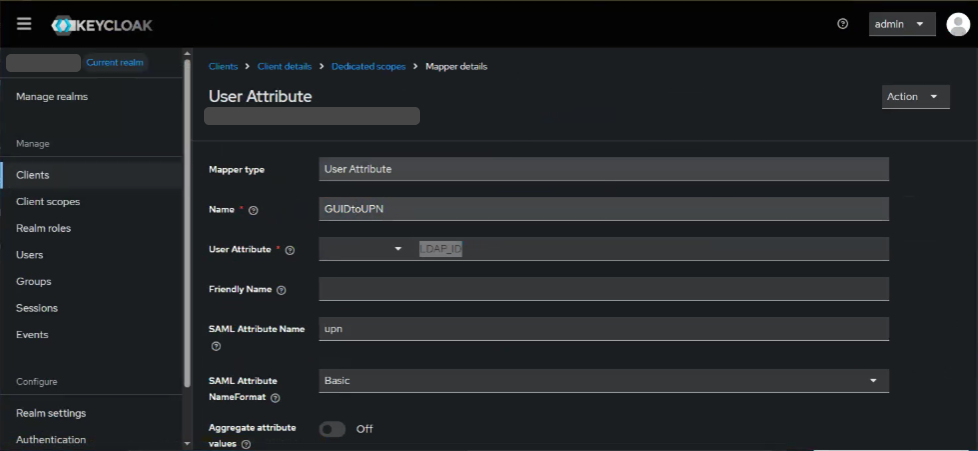
Task: Open the admin user dropdown
Action: pos(901,24)
